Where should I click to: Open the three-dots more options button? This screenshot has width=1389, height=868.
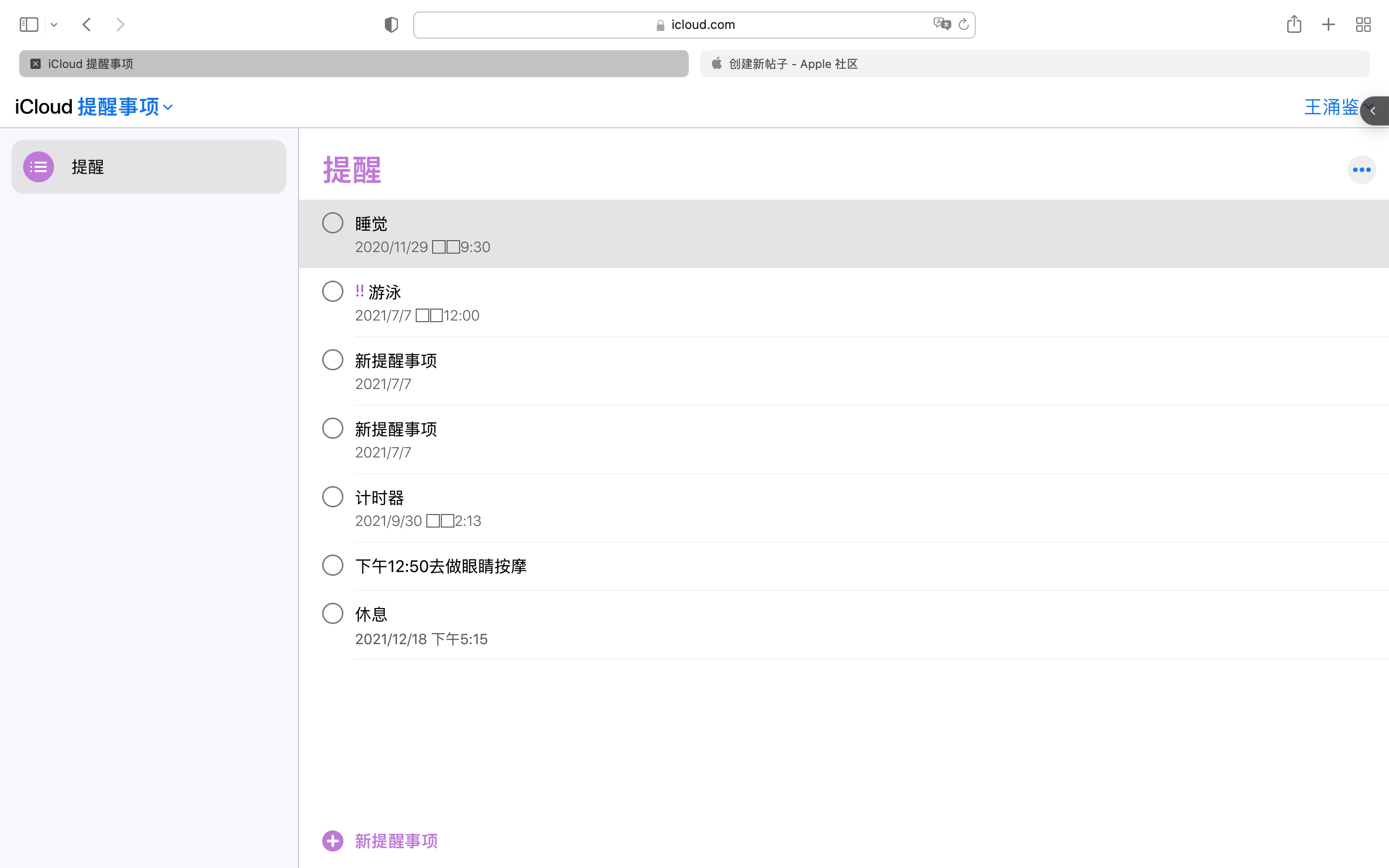(x=1362, y=170)
